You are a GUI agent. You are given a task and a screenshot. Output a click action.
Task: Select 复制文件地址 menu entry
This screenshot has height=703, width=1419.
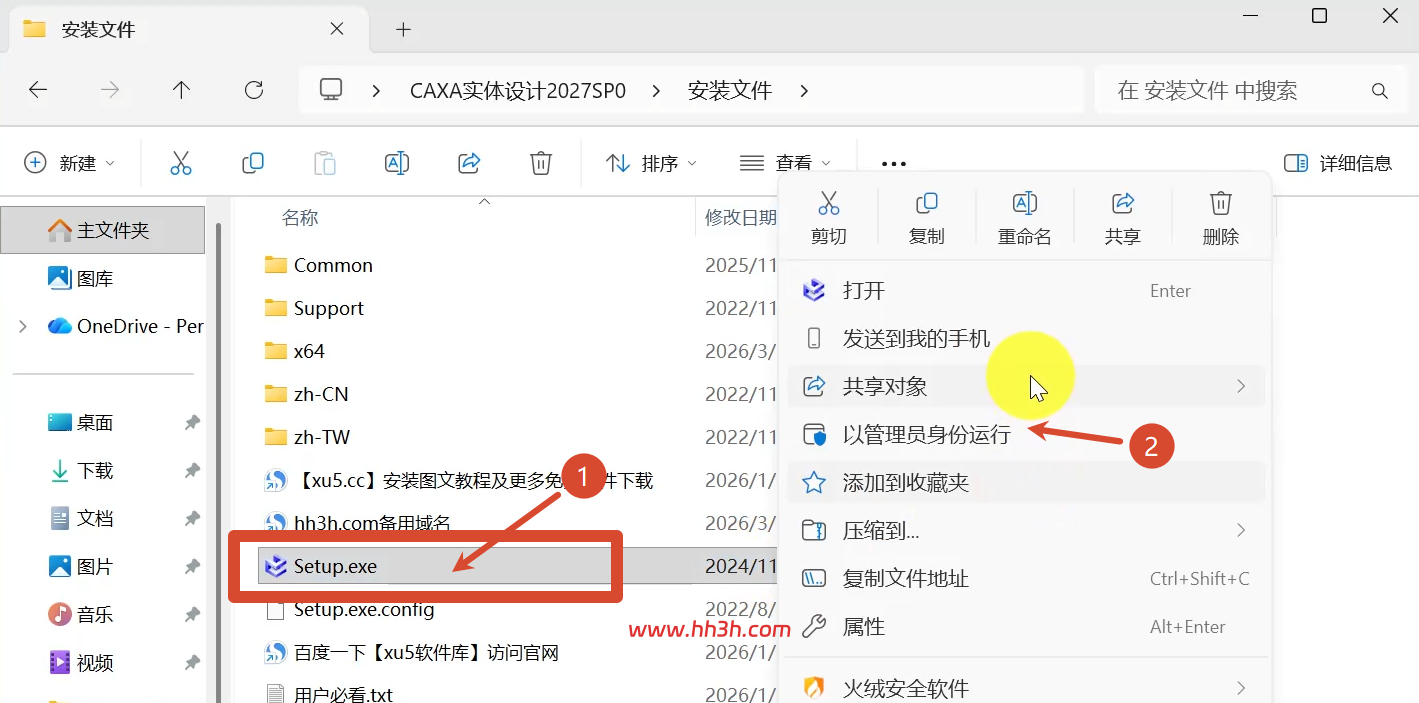[1026, 579]
